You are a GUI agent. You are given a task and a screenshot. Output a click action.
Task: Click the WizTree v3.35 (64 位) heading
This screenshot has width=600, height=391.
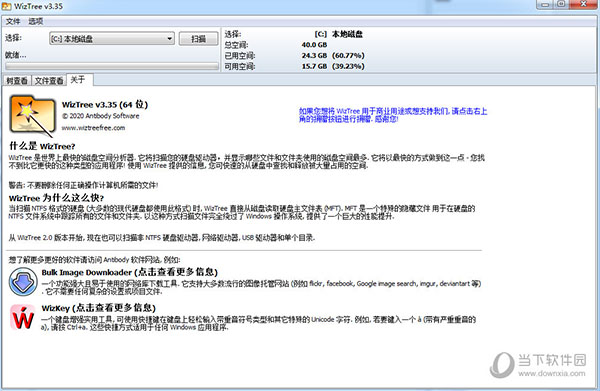point(105,104)
